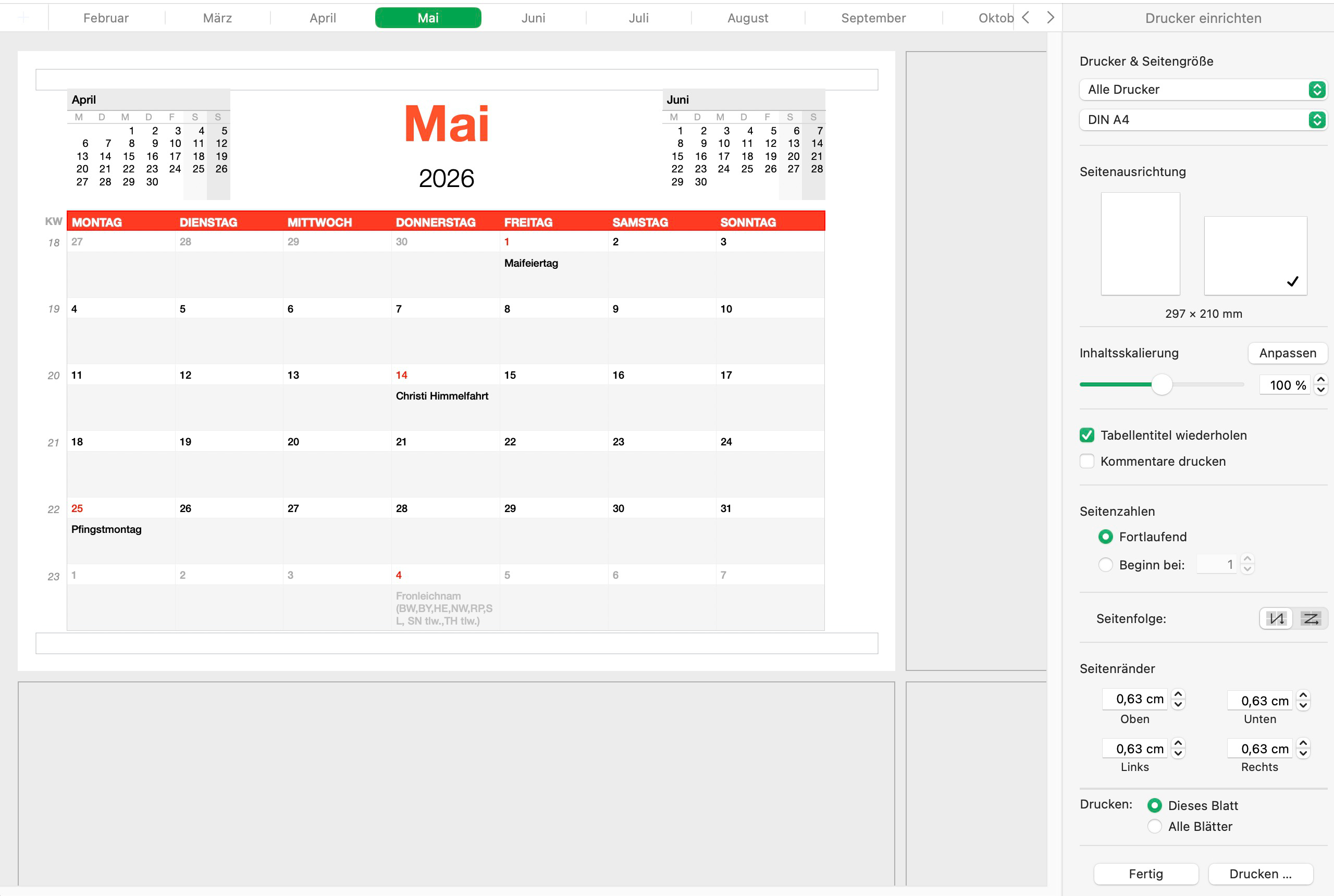
Task: Increase top margin with stepper
Action: click(1178, 694)
